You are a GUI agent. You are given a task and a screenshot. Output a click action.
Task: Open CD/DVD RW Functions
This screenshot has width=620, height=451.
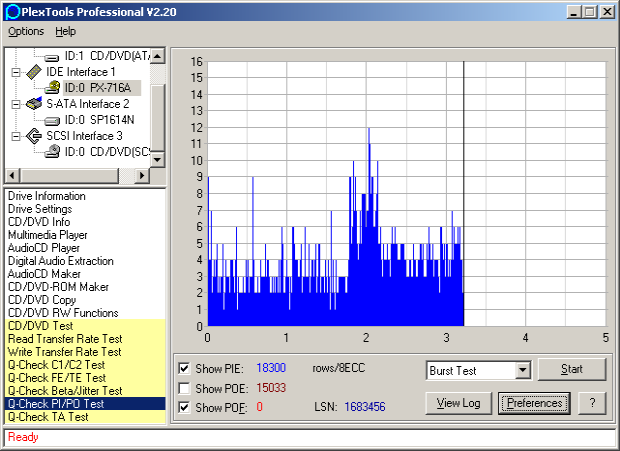click(x=63, y=313)
